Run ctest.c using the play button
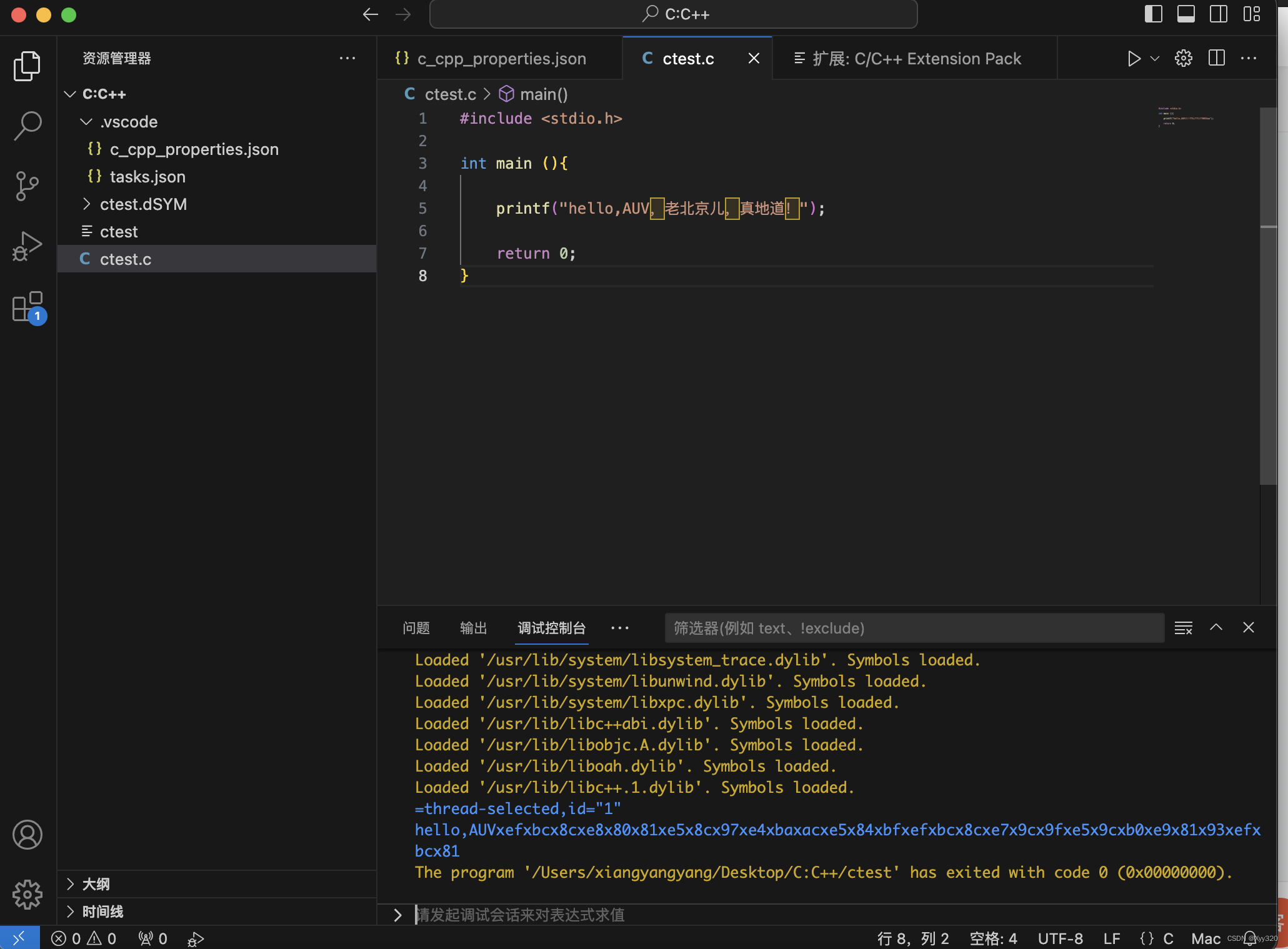Screen dimensions: 1288x949 point(1134,58)
